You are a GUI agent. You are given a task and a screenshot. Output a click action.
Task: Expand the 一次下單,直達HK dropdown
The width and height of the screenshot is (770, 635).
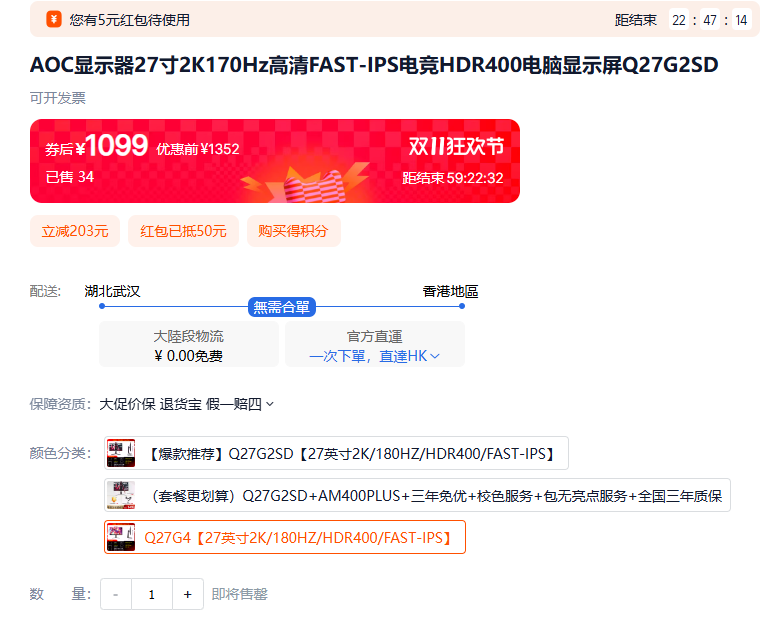click(375, 356)
